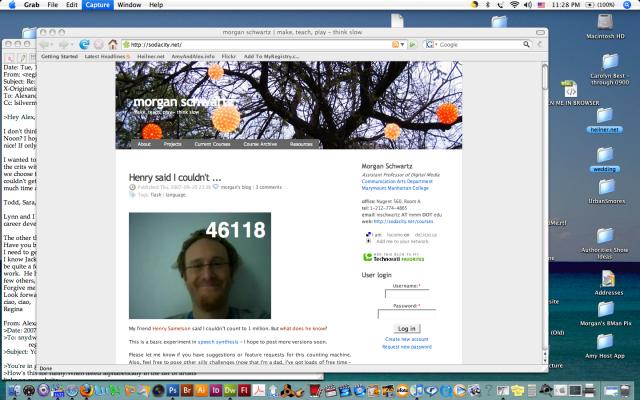640x400 pixels.
Task: Click the volume icon in menu bar
Action: point(528,4)
